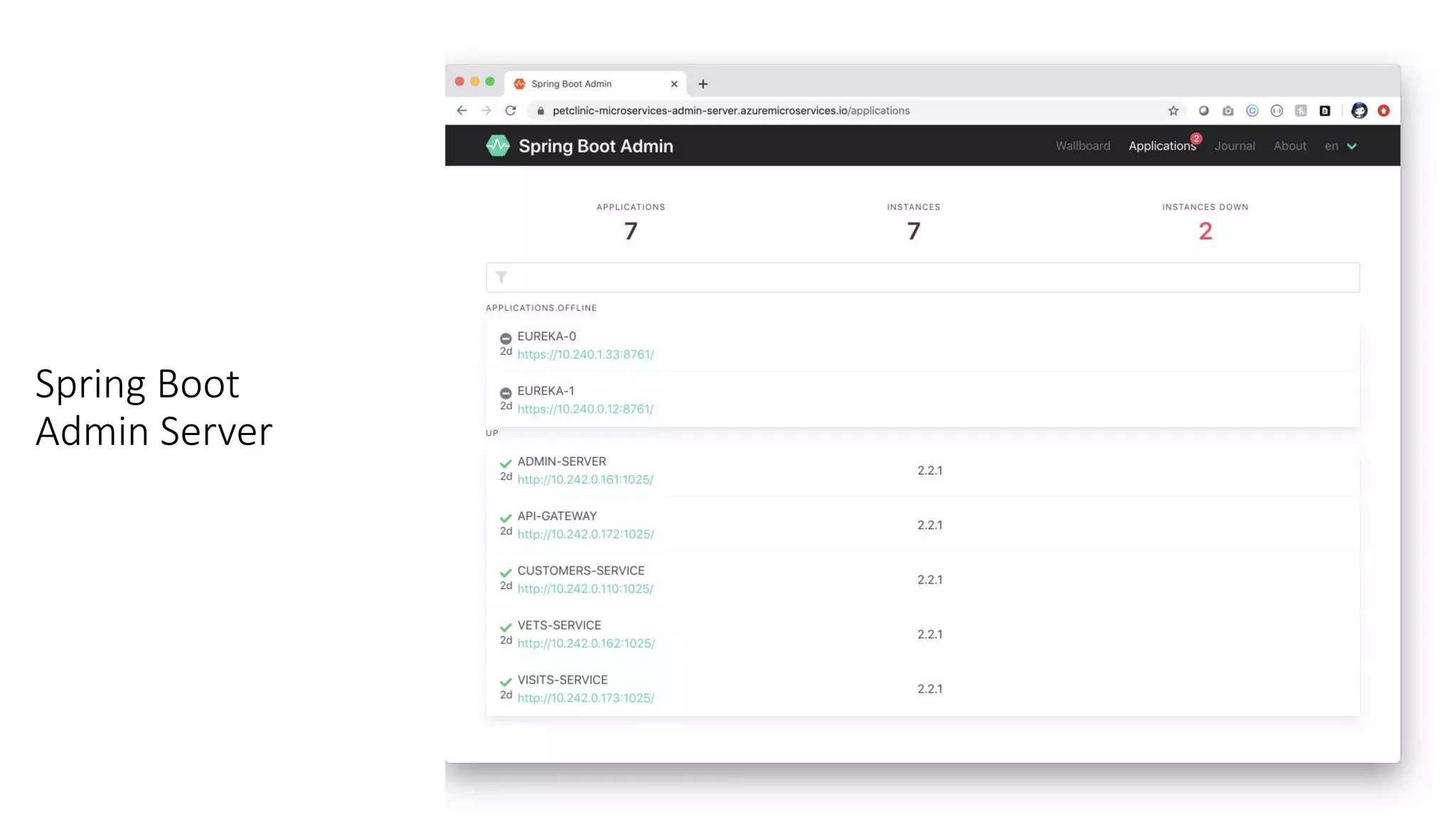Expand the en language dropdown
Image resolution: width=1456 pixels, height=819 pixels.
tap(1341, 146)
